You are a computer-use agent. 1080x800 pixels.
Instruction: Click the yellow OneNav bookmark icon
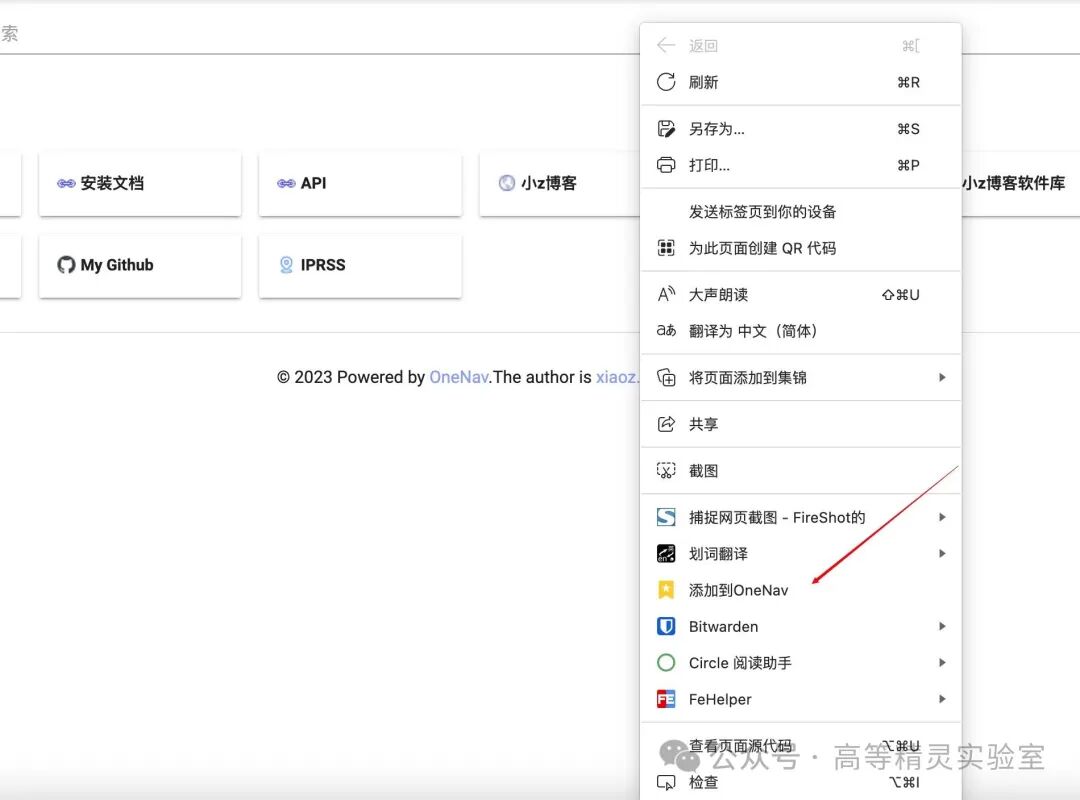pyautogui.click(x=665, y=590)
